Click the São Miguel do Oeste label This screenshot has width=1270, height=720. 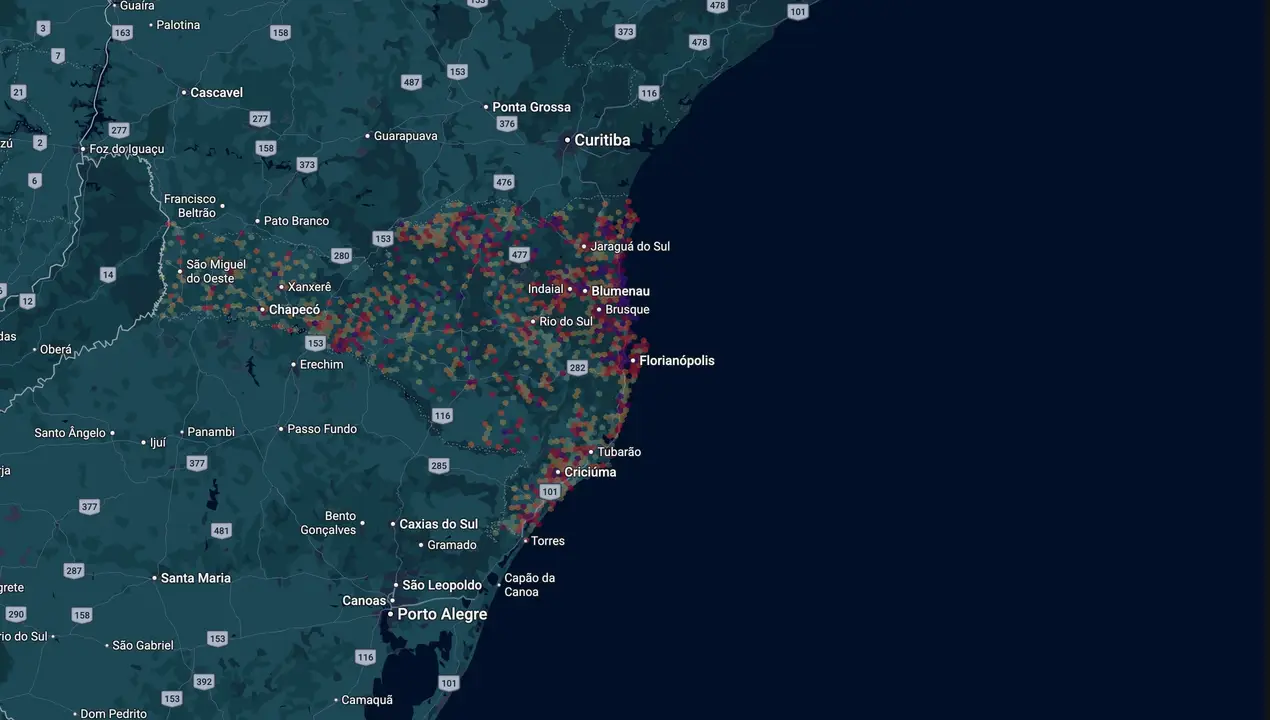click(x=216, y=271)
